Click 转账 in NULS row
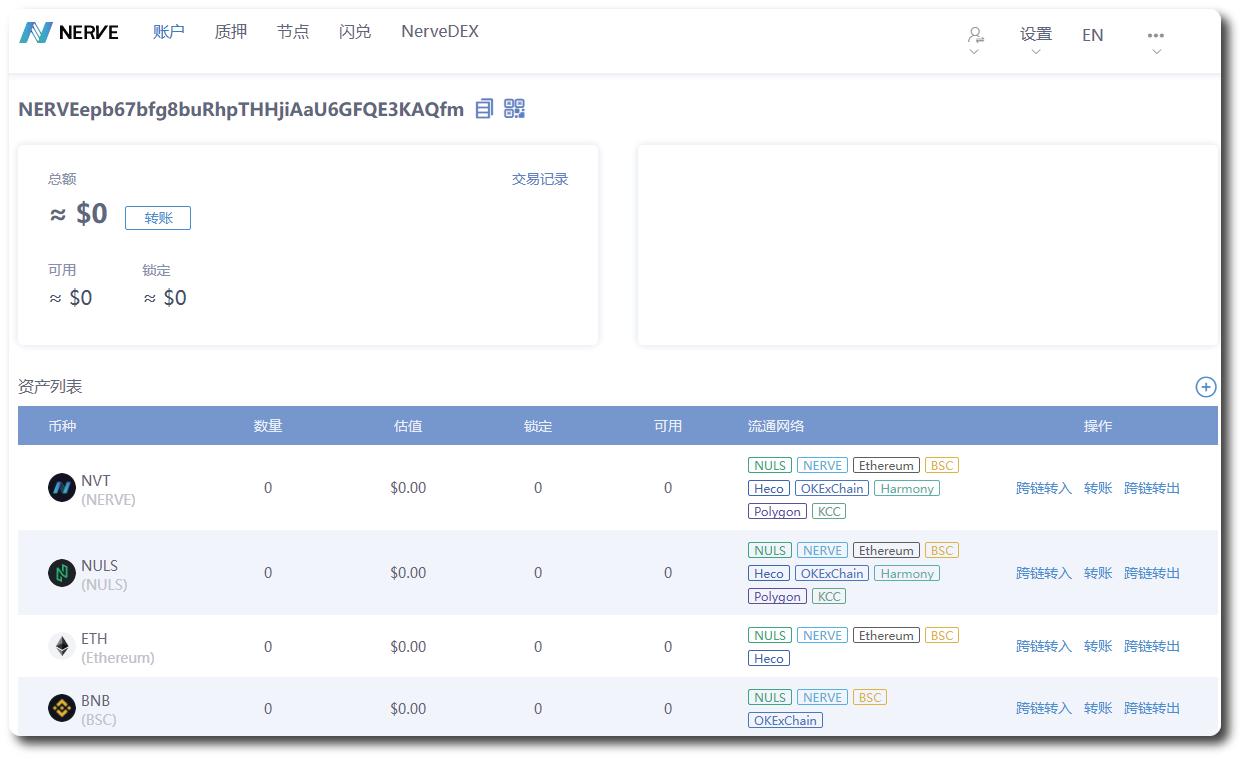 tap(1098, 573)
